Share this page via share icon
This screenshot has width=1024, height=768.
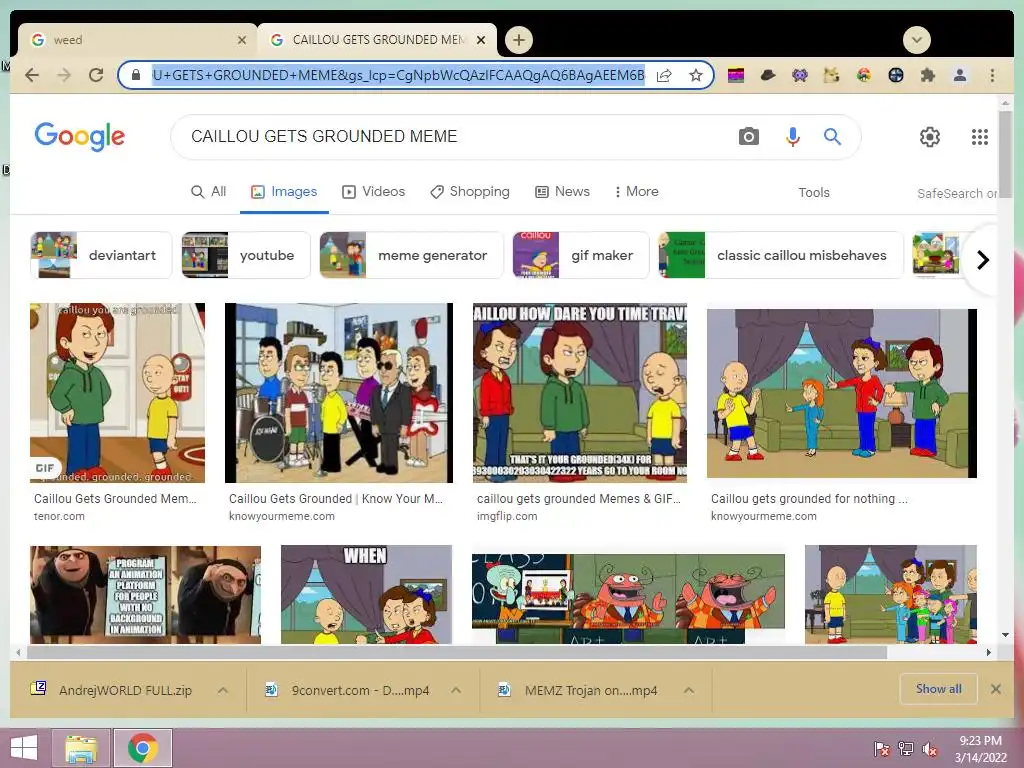click(664, 75)
